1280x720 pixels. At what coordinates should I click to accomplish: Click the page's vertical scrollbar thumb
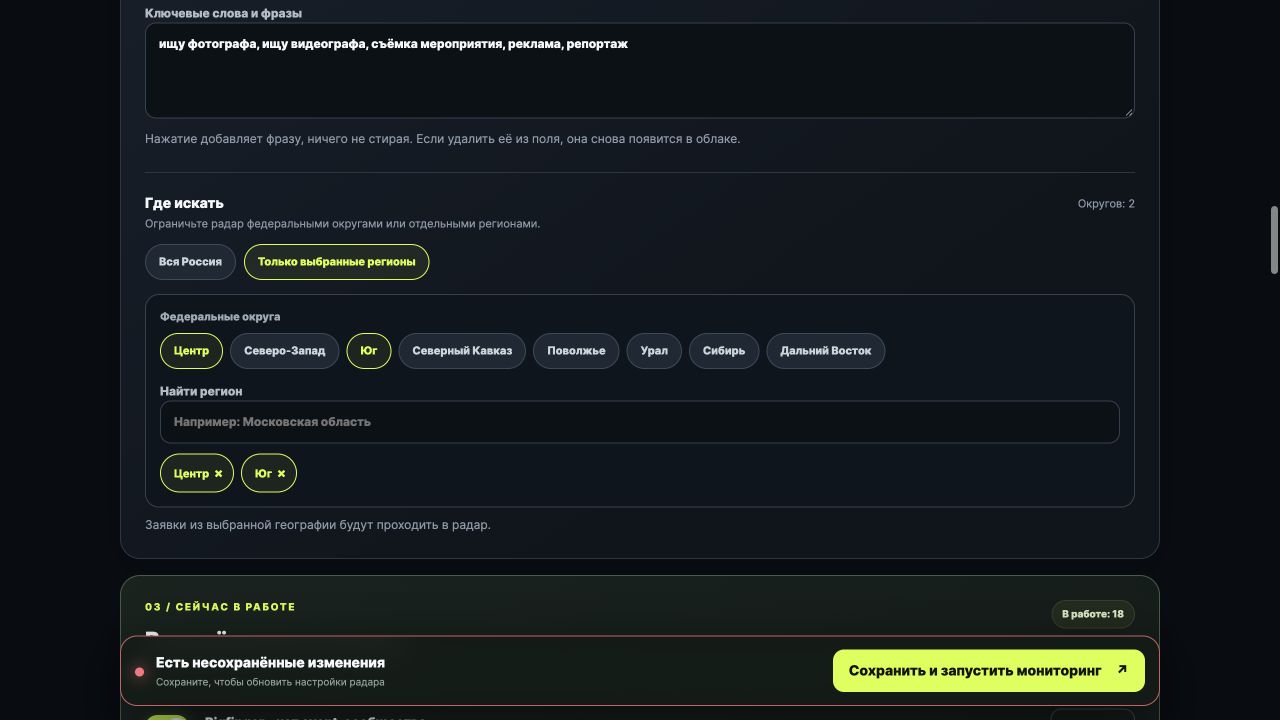[x=1274, y=240]
